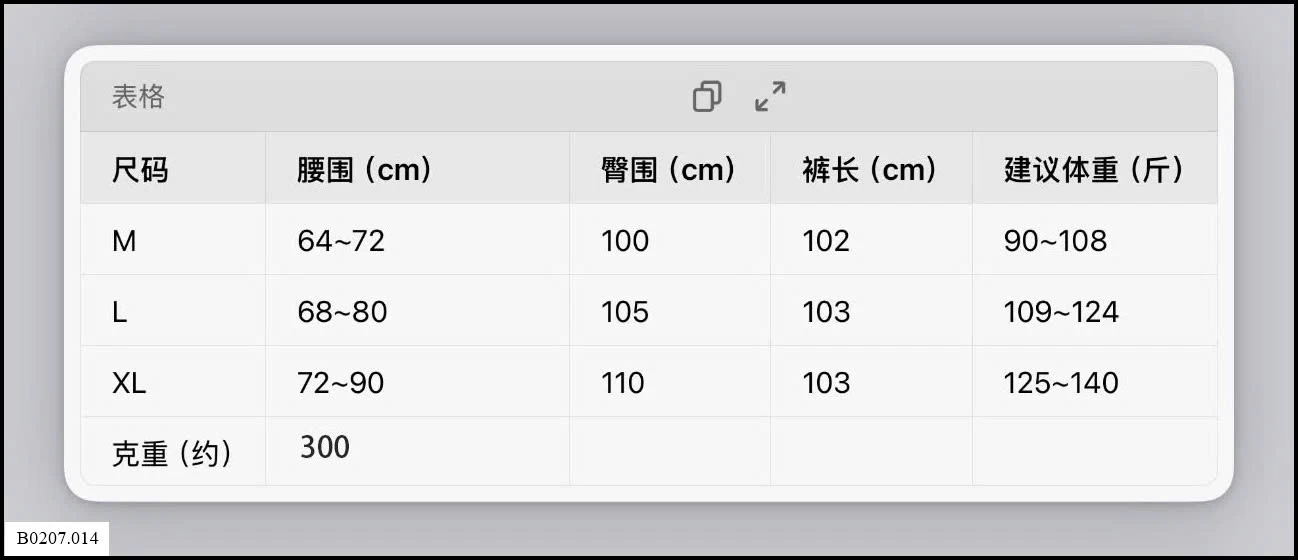
Task: Click the copy table icon
Action: [x=707, y=97]
